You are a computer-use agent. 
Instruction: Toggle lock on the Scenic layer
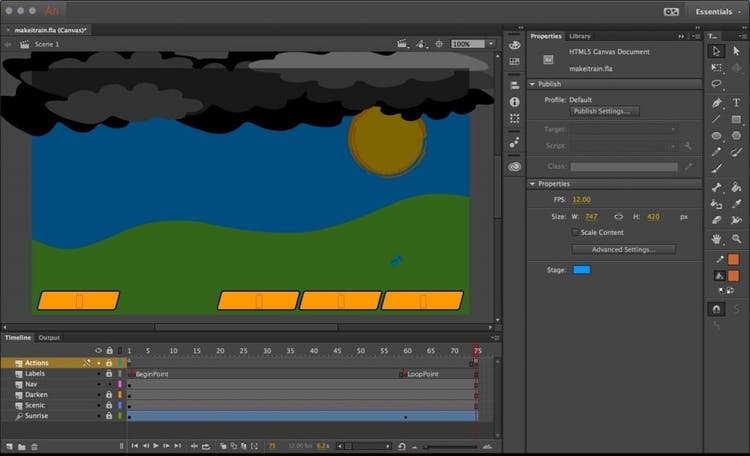[x=108, y=405]
